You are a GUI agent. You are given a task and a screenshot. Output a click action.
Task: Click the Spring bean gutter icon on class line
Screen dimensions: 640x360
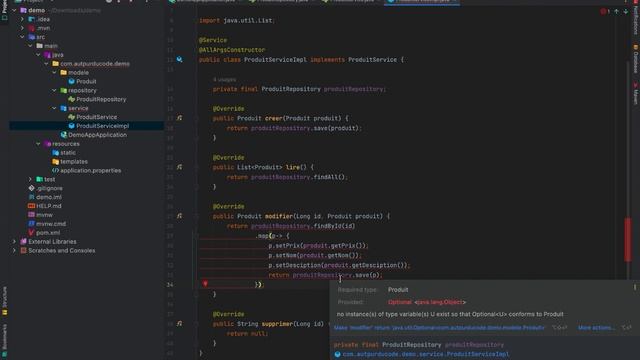(179, 60)
